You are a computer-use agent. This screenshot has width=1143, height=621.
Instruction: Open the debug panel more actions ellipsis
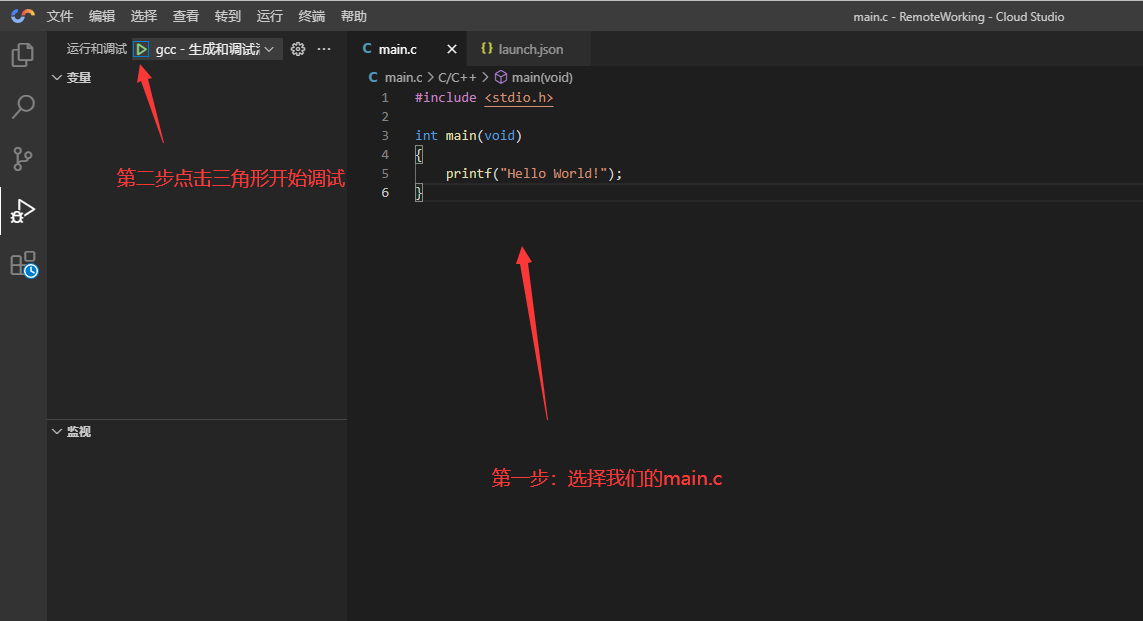(x=324, y=49)
